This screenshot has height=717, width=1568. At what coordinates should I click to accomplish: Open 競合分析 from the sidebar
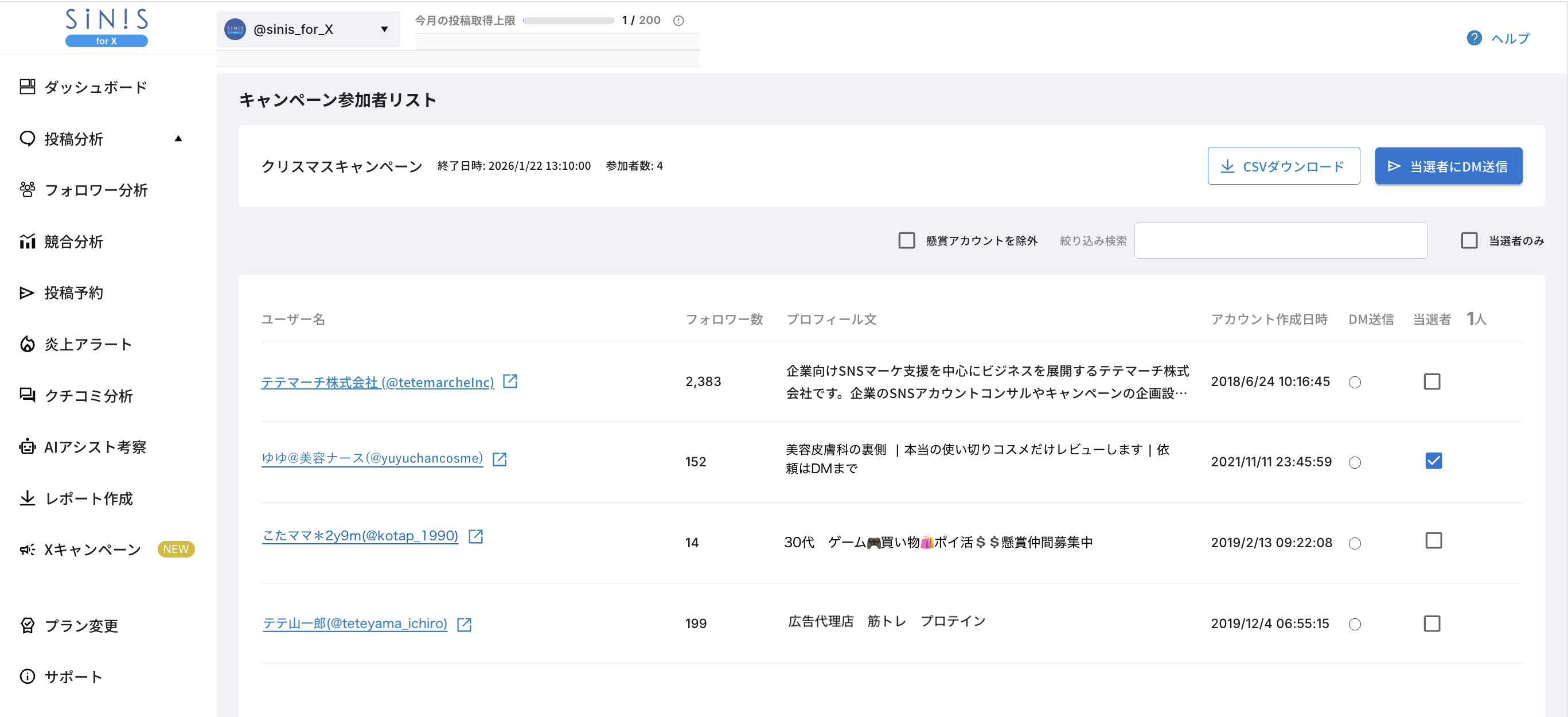(x=74, y=241)
